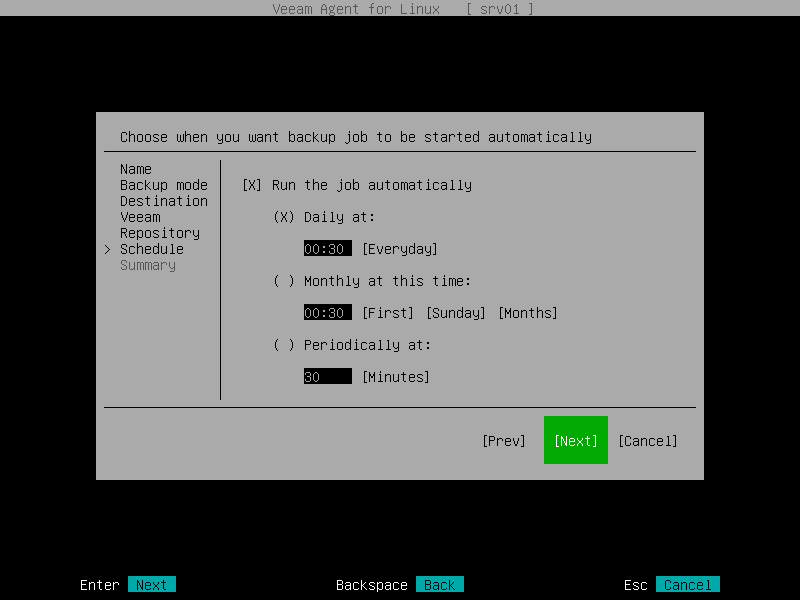The height and width of the screenshot is (600, 800).
Task: Click the [Cancel] button
Action: click(x=647, y=440)
